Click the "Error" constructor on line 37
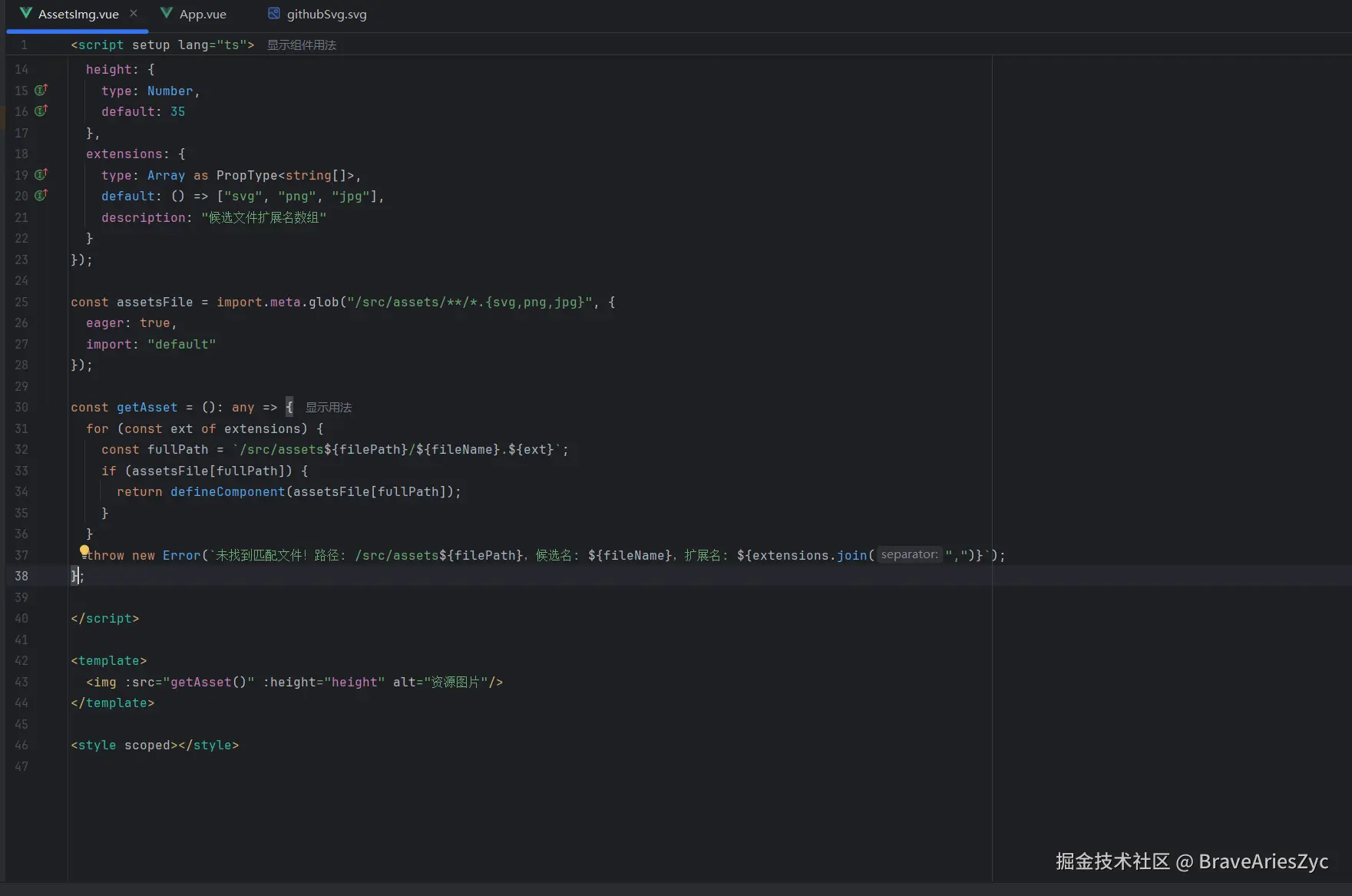 tap(182, 556)
